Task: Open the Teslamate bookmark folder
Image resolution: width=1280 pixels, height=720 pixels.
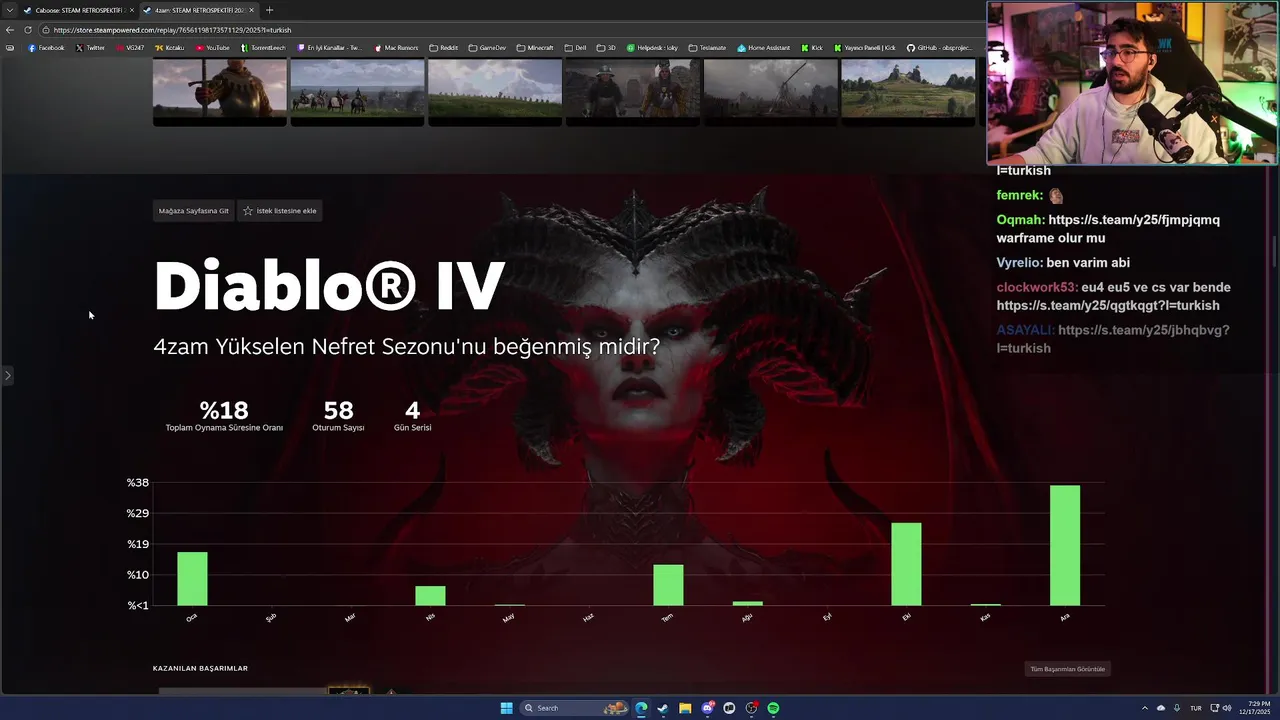Action: pyautogui.click(x=707, y=48)
